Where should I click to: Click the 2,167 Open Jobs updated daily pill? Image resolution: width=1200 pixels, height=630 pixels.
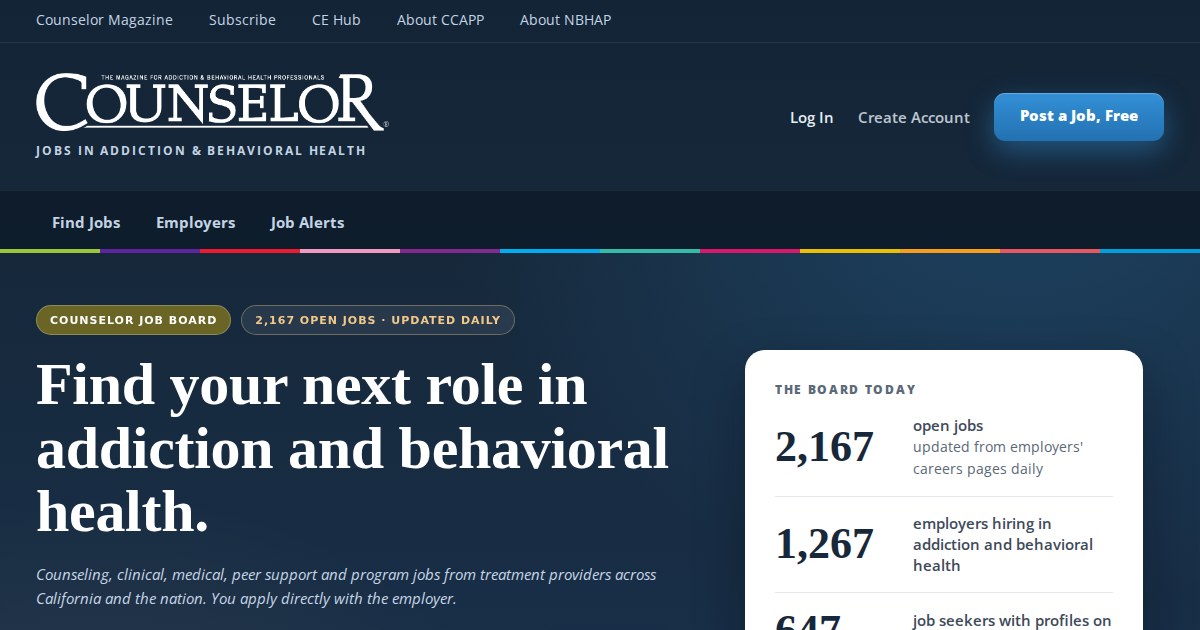(378, 320)
